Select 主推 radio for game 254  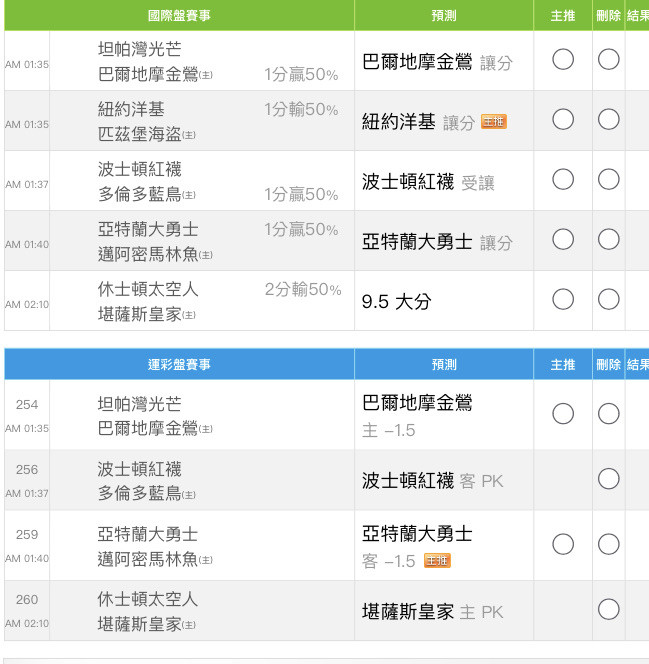click(x=563, y=414)
